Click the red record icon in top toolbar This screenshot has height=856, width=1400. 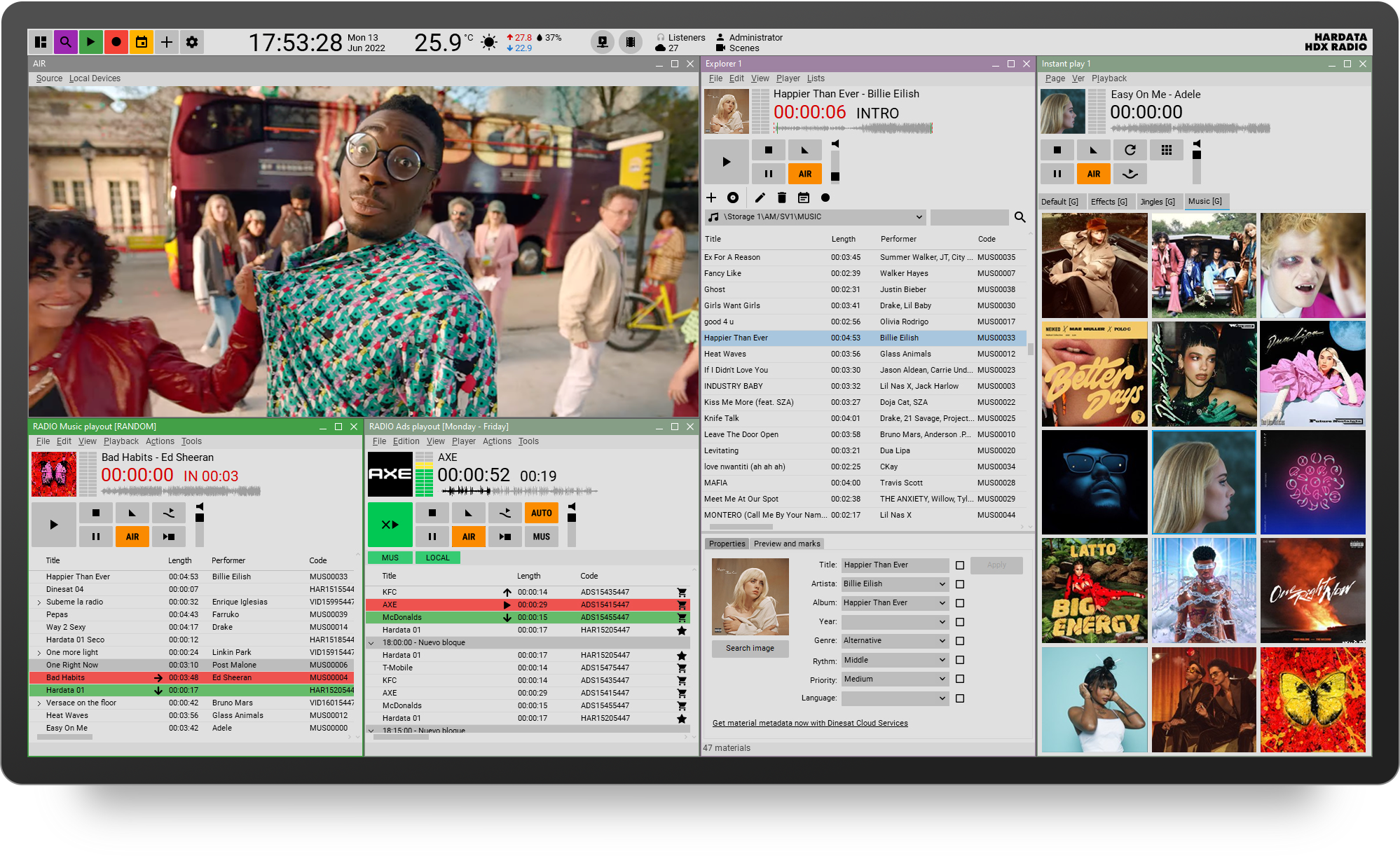pyautogui.click(x=116, y=42)
